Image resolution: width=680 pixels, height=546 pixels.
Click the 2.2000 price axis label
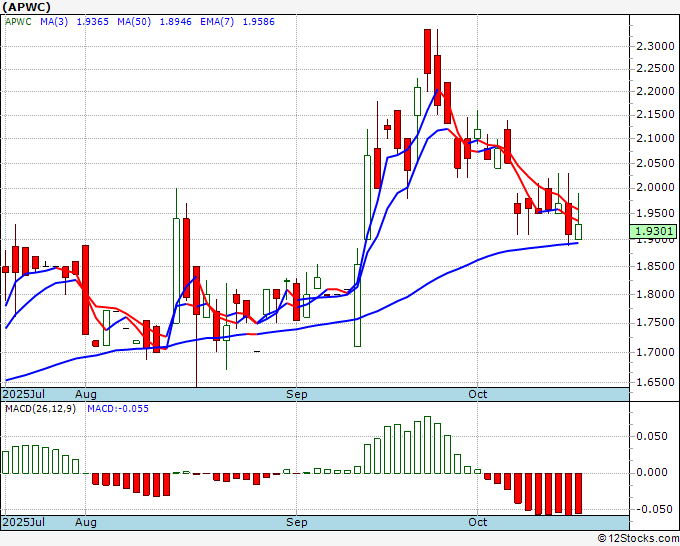coord(655,91)
